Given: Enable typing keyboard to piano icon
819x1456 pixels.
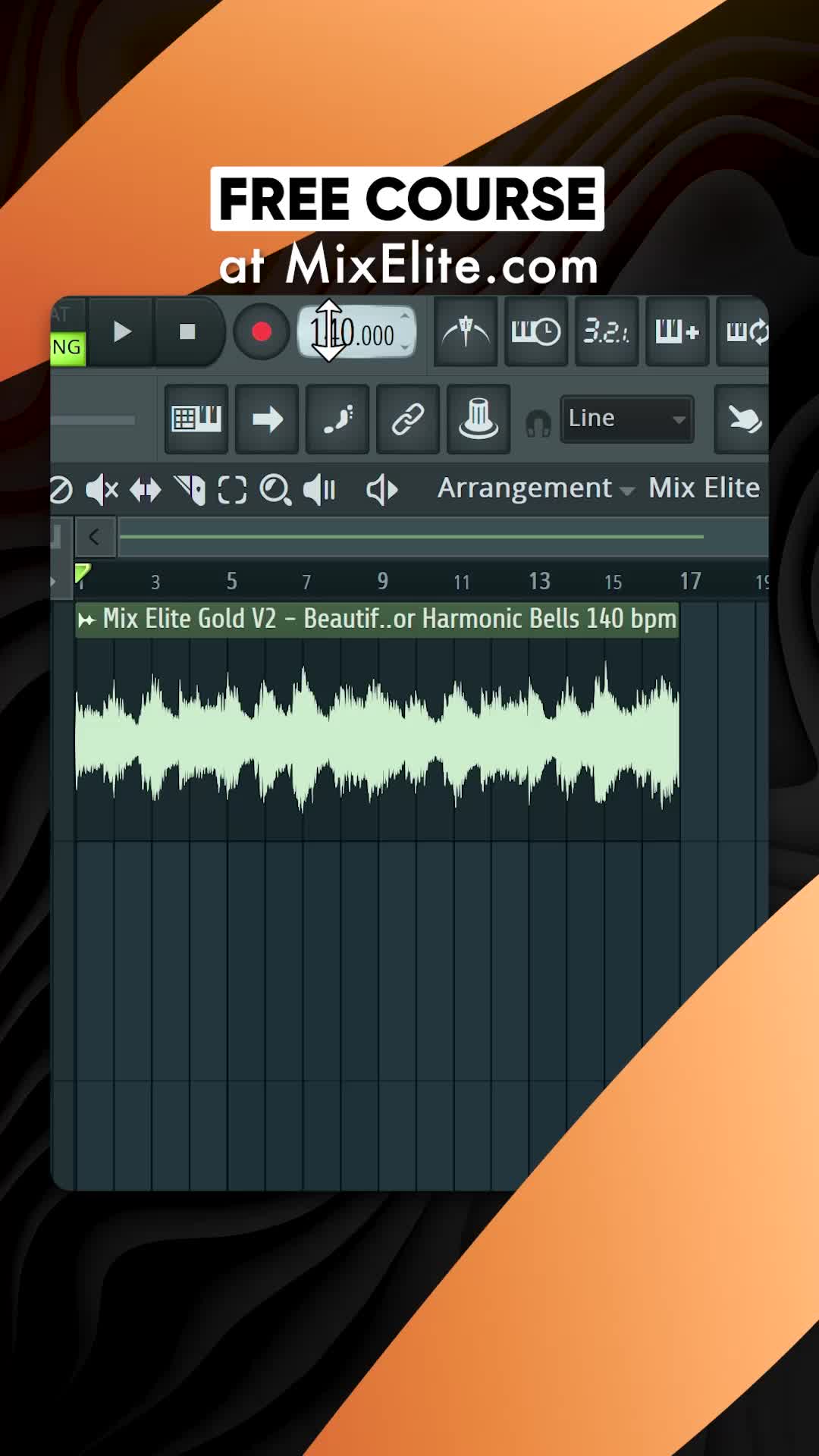Looking at the screenshot, I should coord(196,419).
